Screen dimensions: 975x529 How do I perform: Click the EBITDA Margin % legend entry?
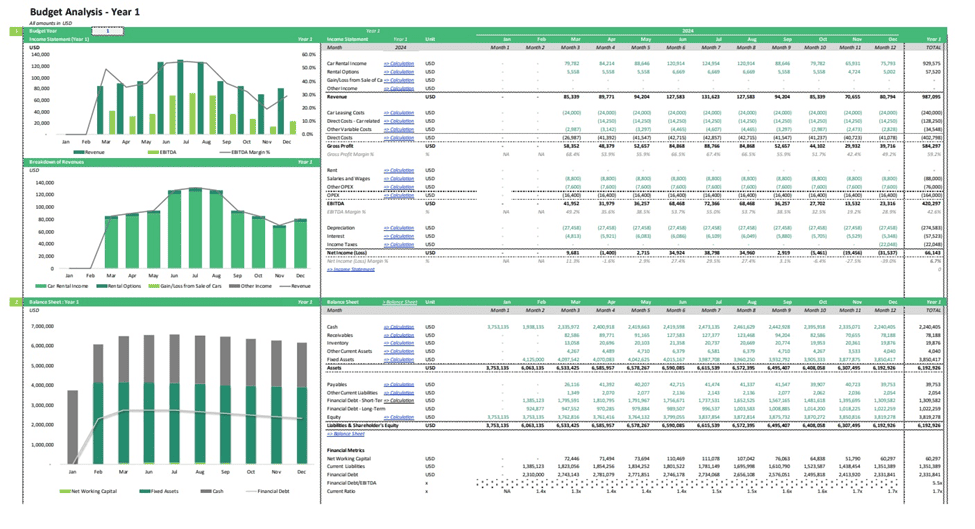tap(244, 152)
